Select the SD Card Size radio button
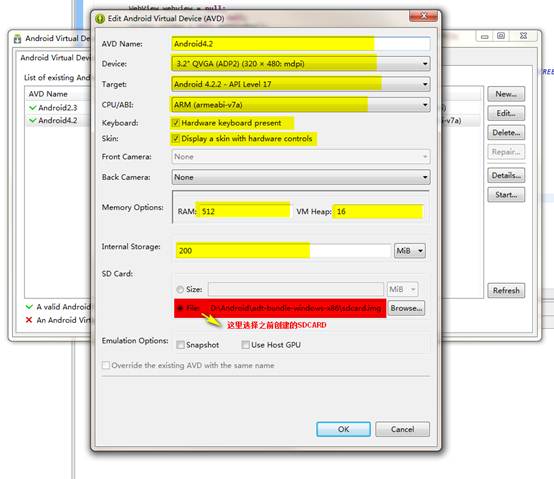This screenshot has width=554, height=479. coord(180,289)
